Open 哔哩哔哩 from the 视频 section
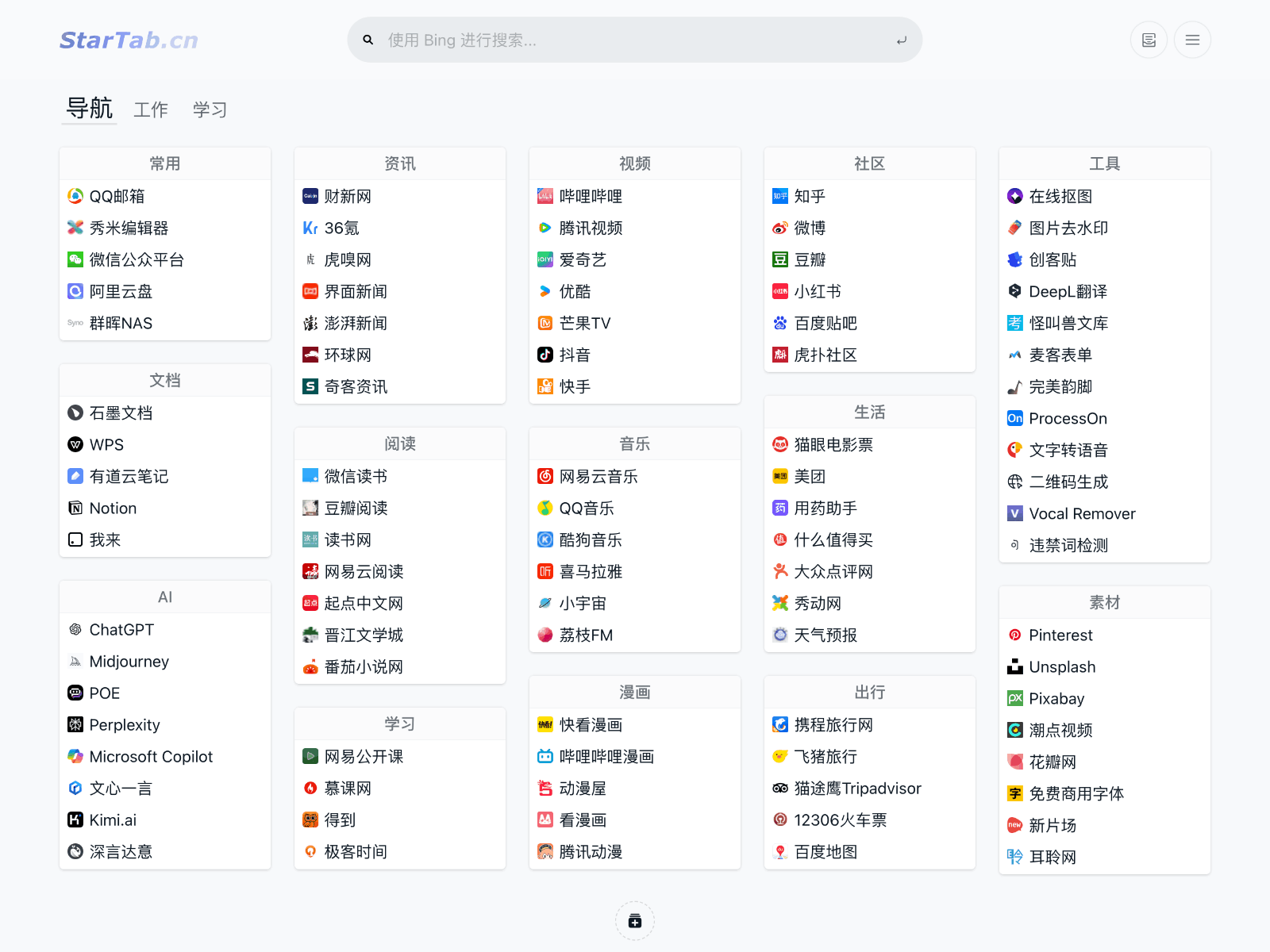This screenshot has height=952, width=1270. coord(591,196)
